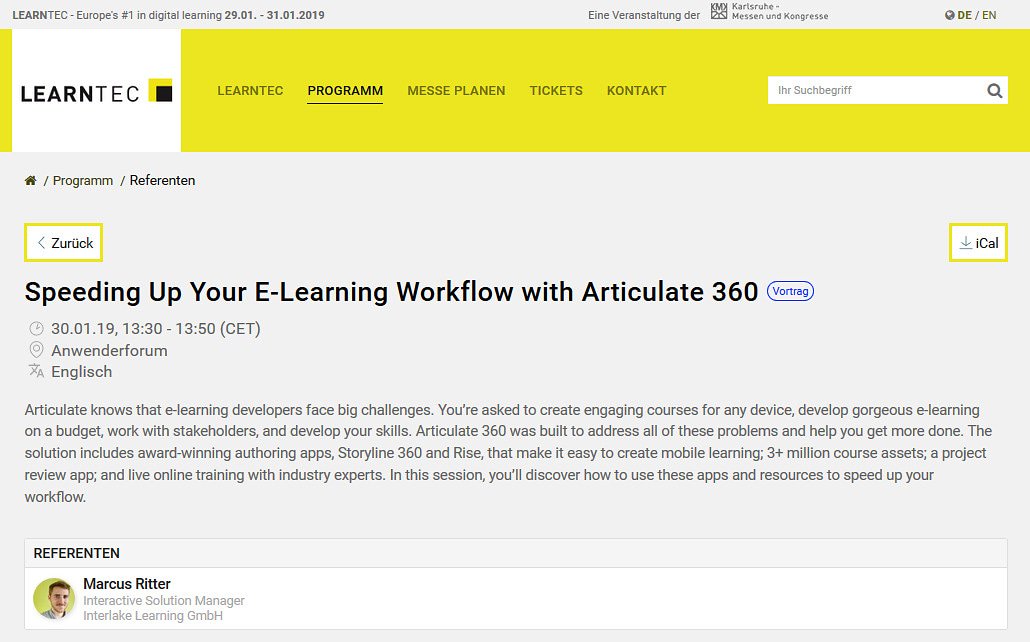Open the TICKETS menu item
This screenshot has height=642, width=1030.
[x=556, y=90]
